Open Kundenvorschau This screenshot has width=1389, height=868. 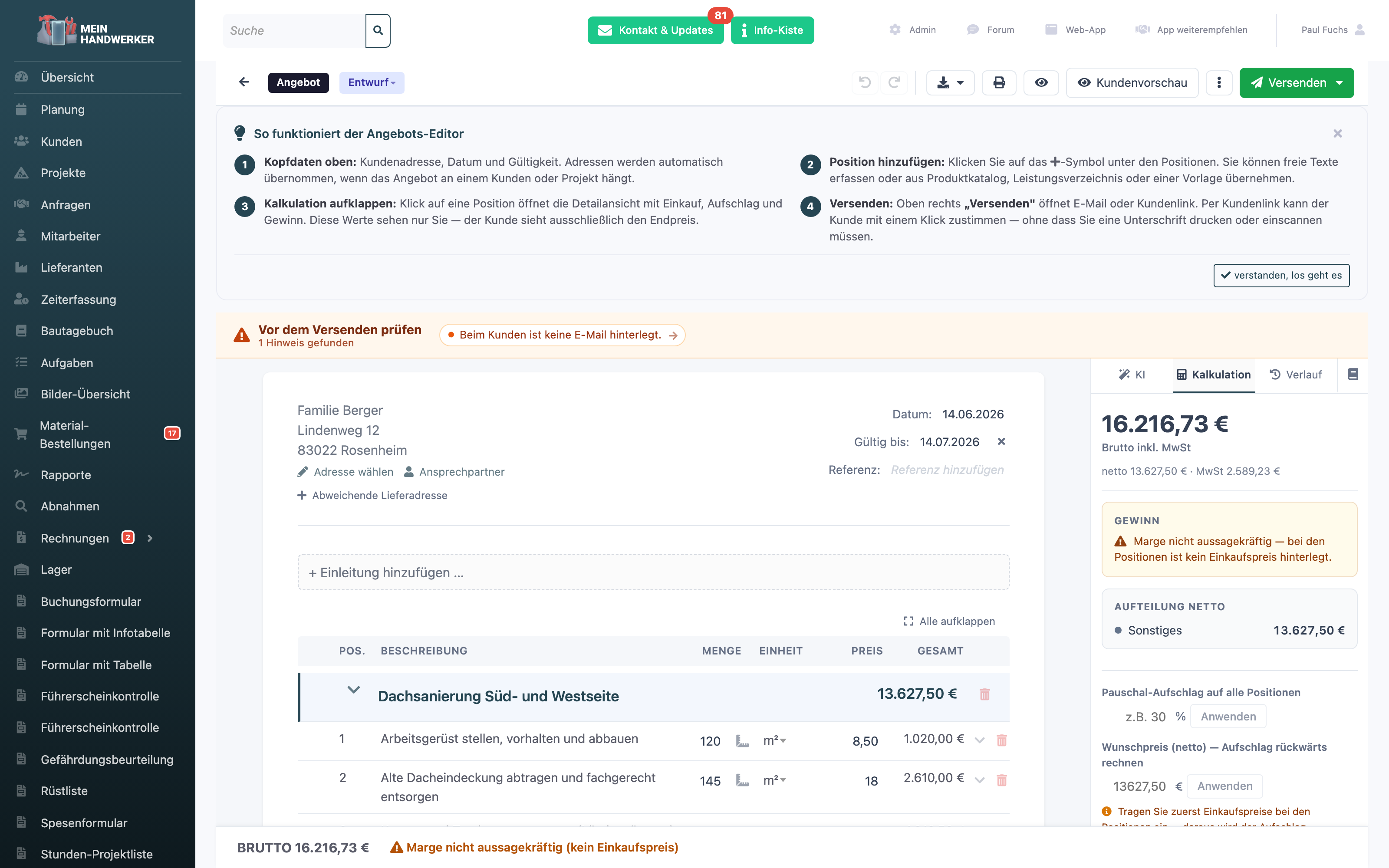coord(1132,82)
